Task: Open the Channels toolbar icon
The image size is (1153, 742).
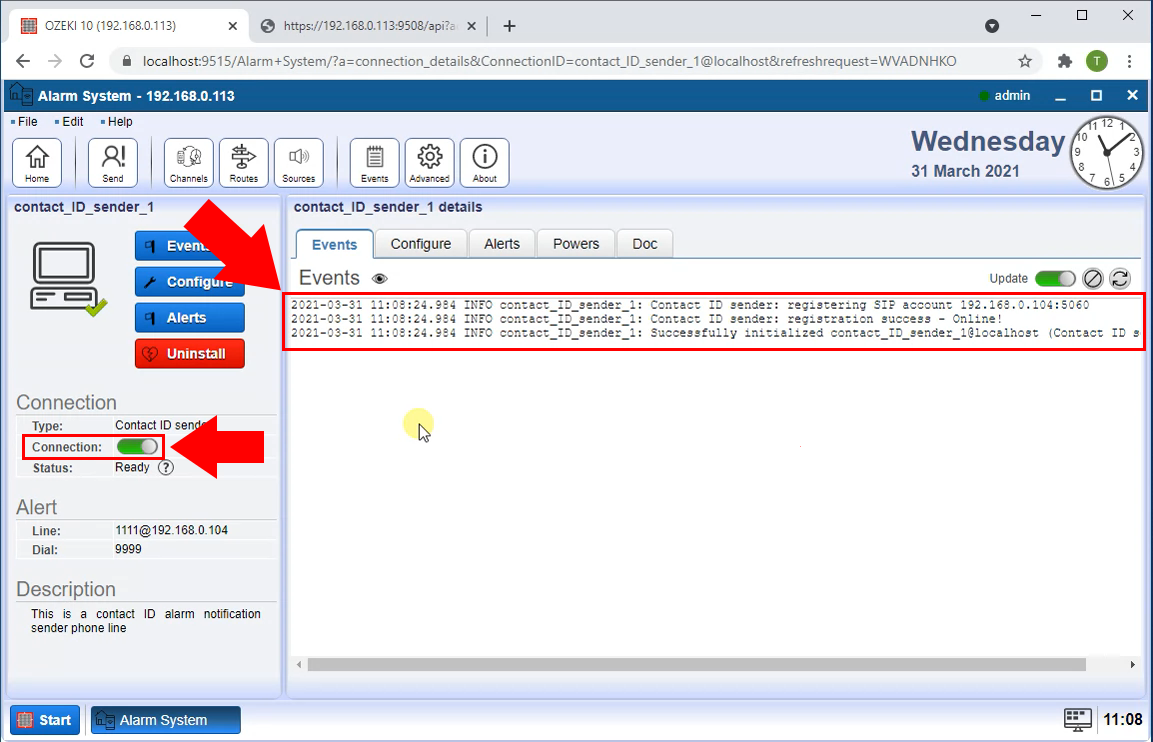Action: [188, 163]
